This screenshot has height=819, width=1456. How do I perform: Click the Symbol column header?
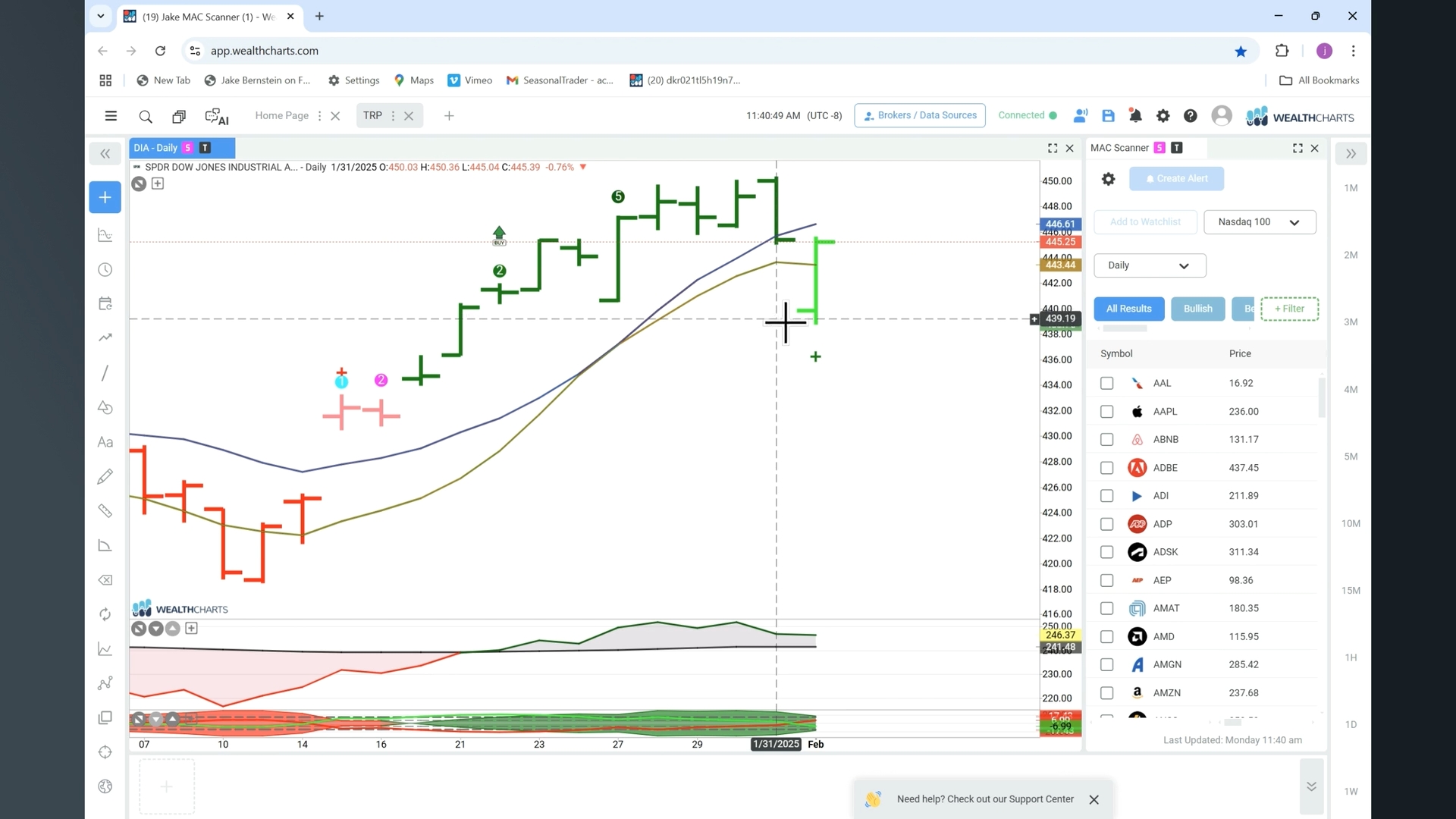click(1116, 354)
